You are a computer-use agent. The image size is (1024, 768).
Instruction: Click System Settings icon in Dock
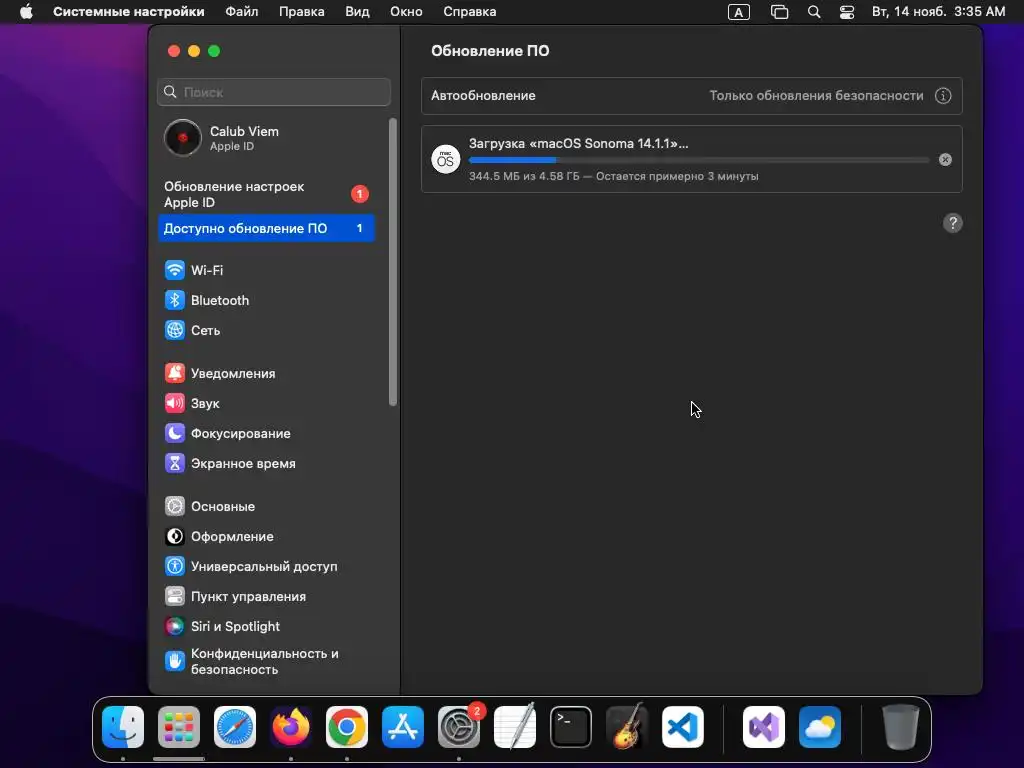pos(459,727)
